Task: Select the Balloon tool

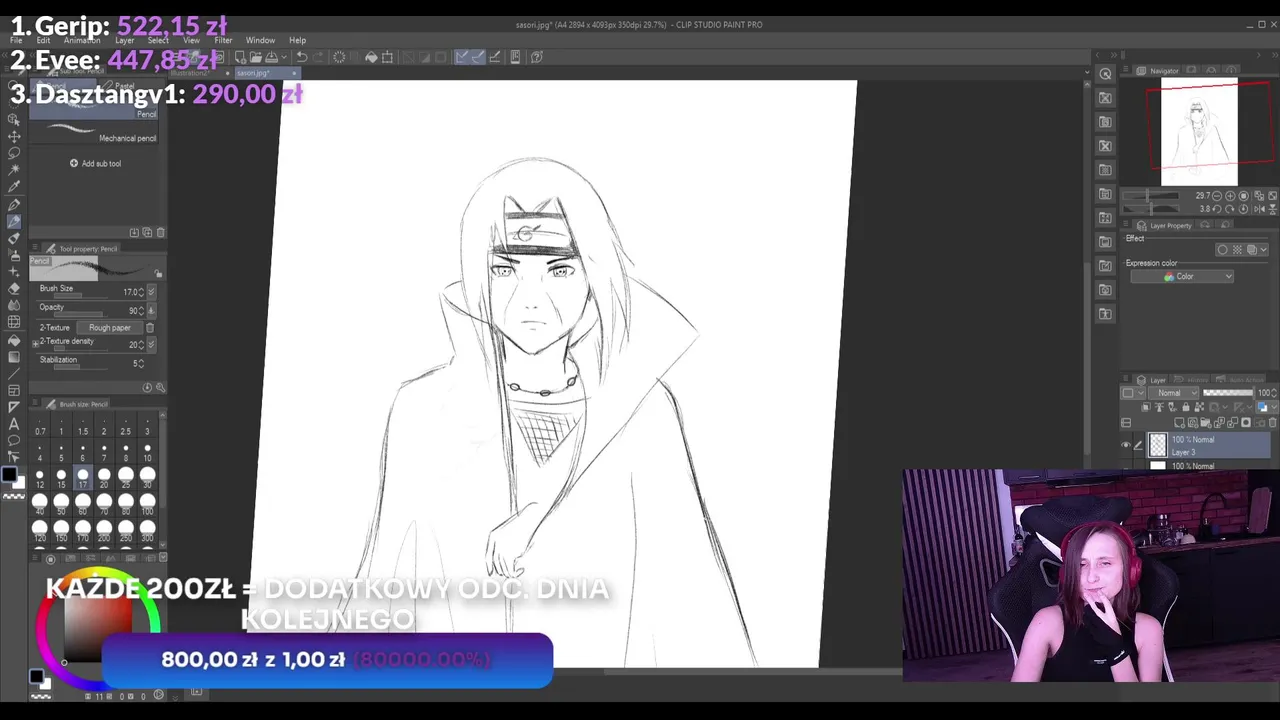Action: pyautogui.click(x=14, y=441)
